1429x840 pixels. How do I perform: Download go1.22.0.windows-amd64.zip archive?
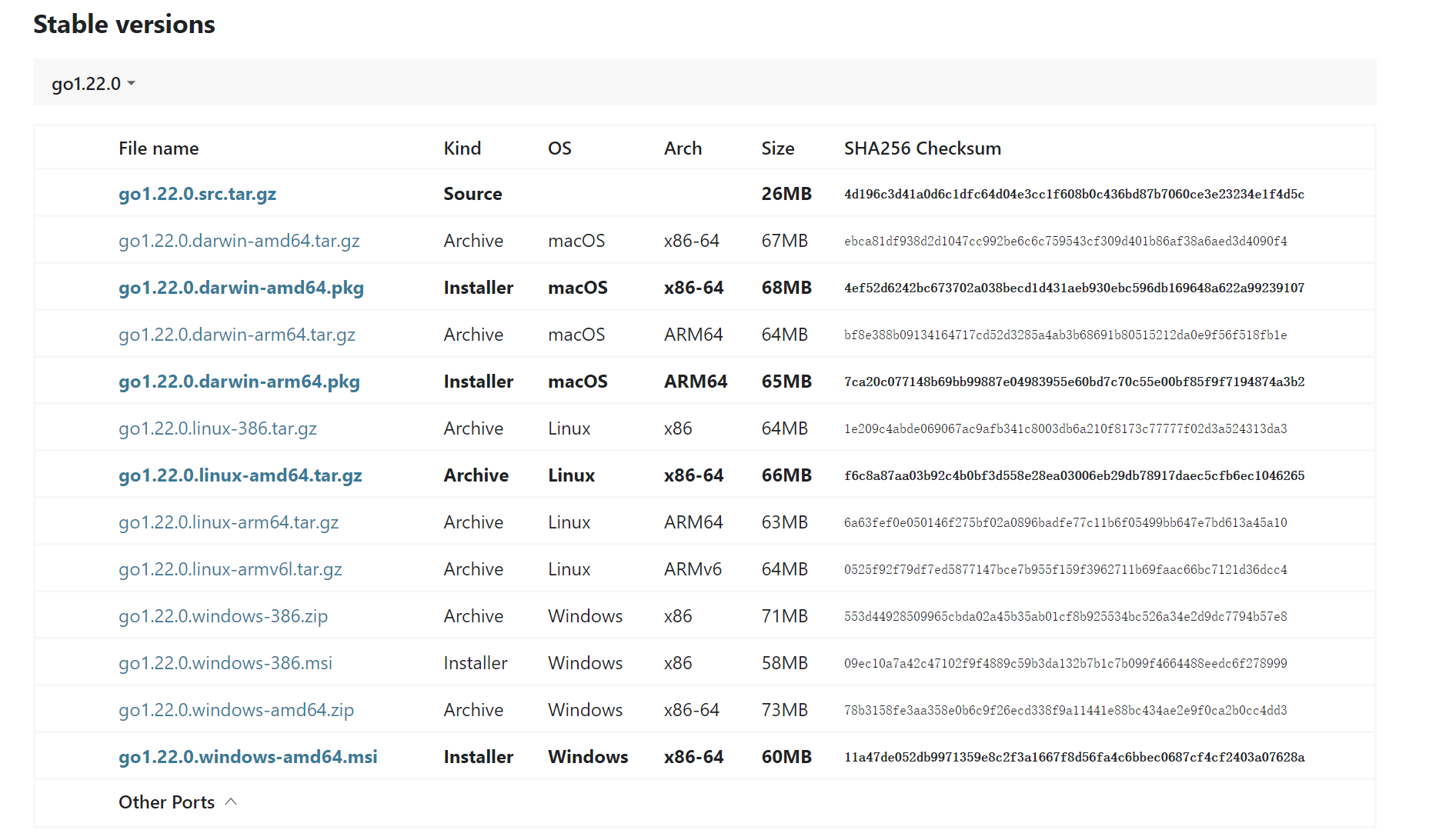tap(236, 710)
